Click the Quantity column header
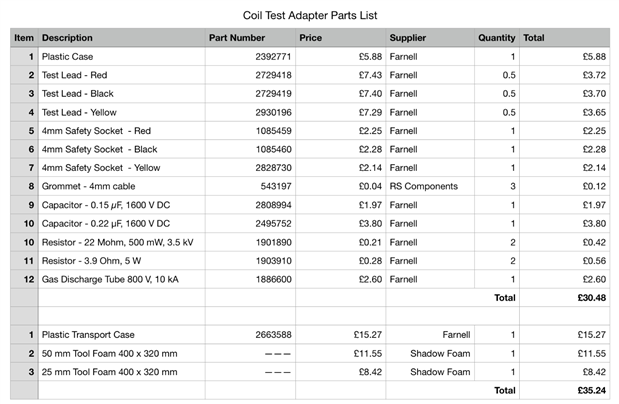The width and height of the screenshot is (619, 404). click(x=497, y=38)
